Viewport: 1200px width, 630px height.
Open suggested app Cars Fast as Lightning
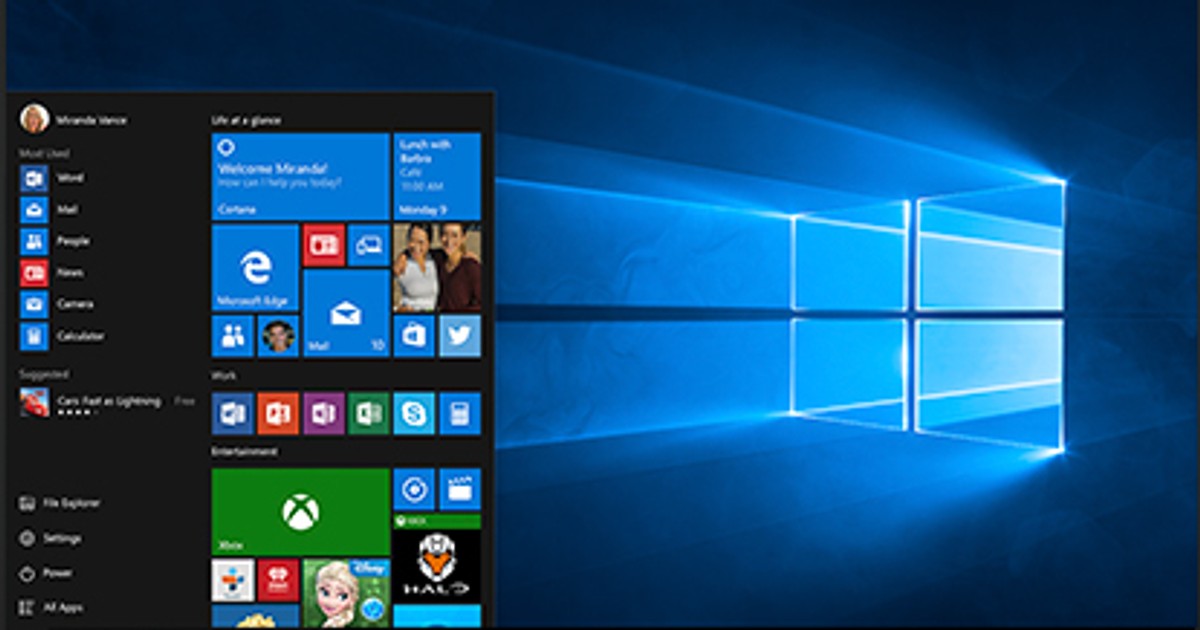(x=106, y=403)
